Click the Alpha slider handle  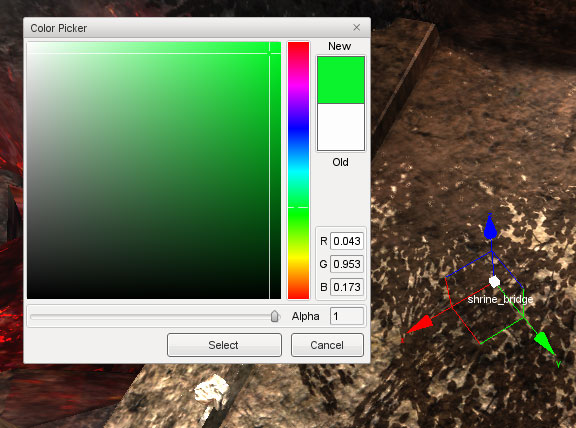[x=274, y=316]
